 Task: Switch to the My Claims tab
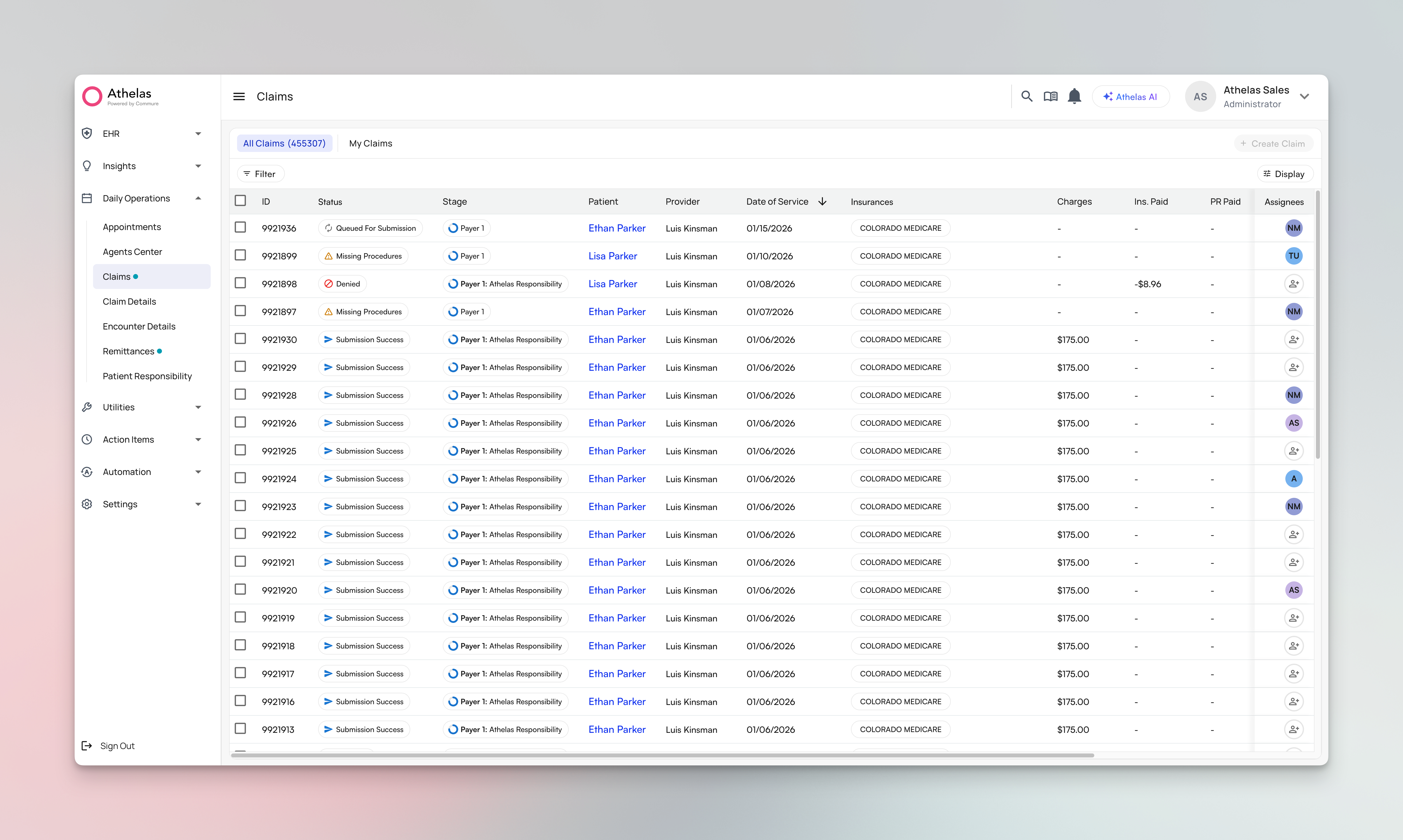tap(370, 143)
